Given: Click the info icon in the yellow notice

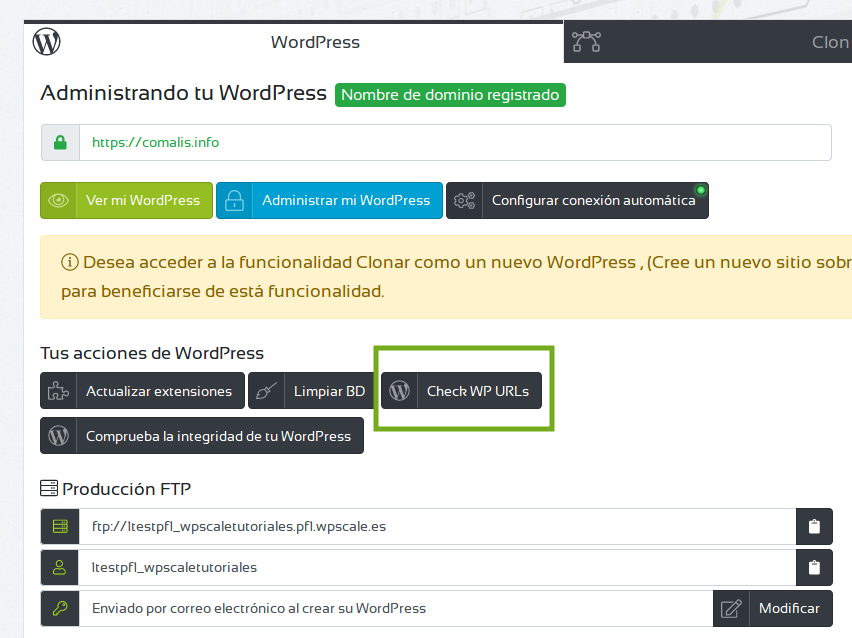Looking at the screenshot, I should (x=70, y=262).
